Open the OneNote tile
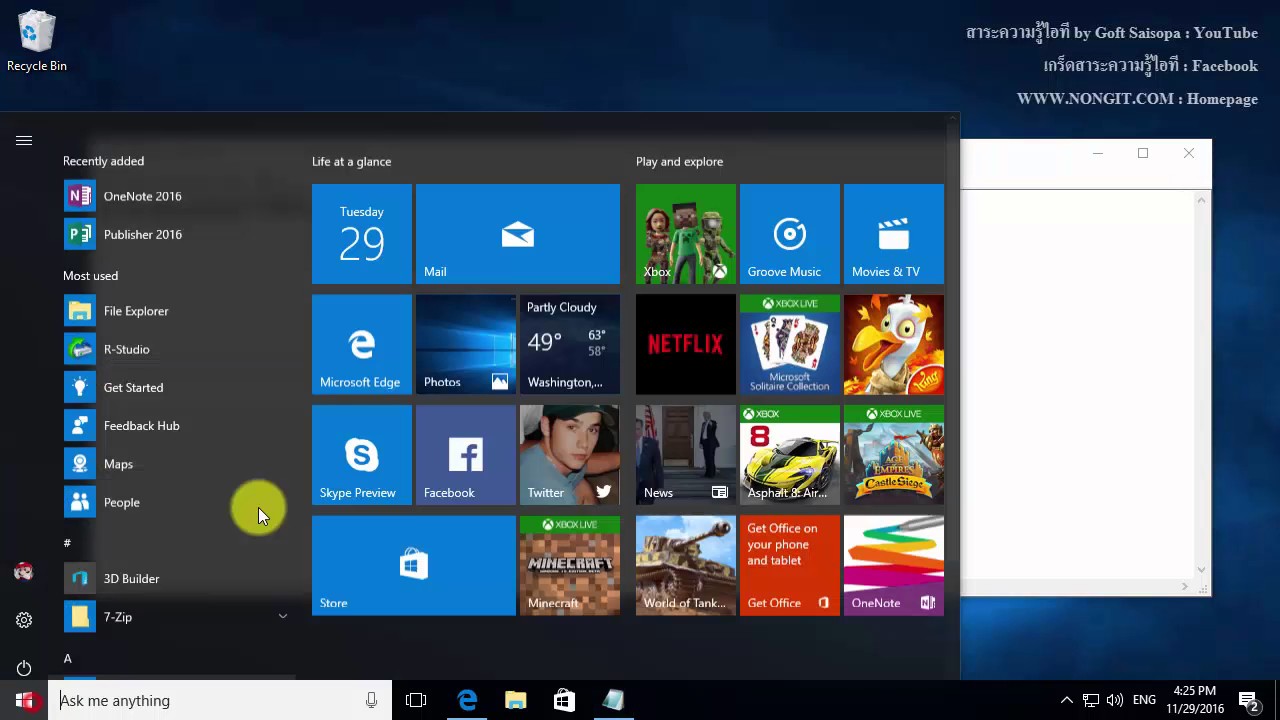The width and height of the screenshot is (1280, 720). pyautogui.click(x=894, y=565)
